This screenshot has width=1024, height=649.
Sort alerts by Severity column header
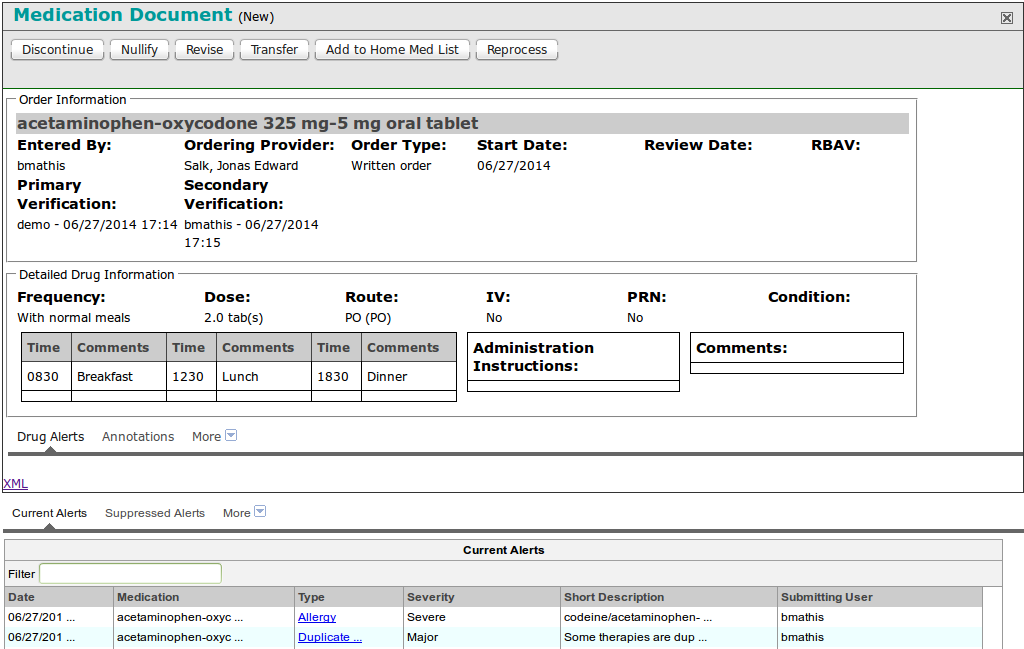click(x=483, y=597)
